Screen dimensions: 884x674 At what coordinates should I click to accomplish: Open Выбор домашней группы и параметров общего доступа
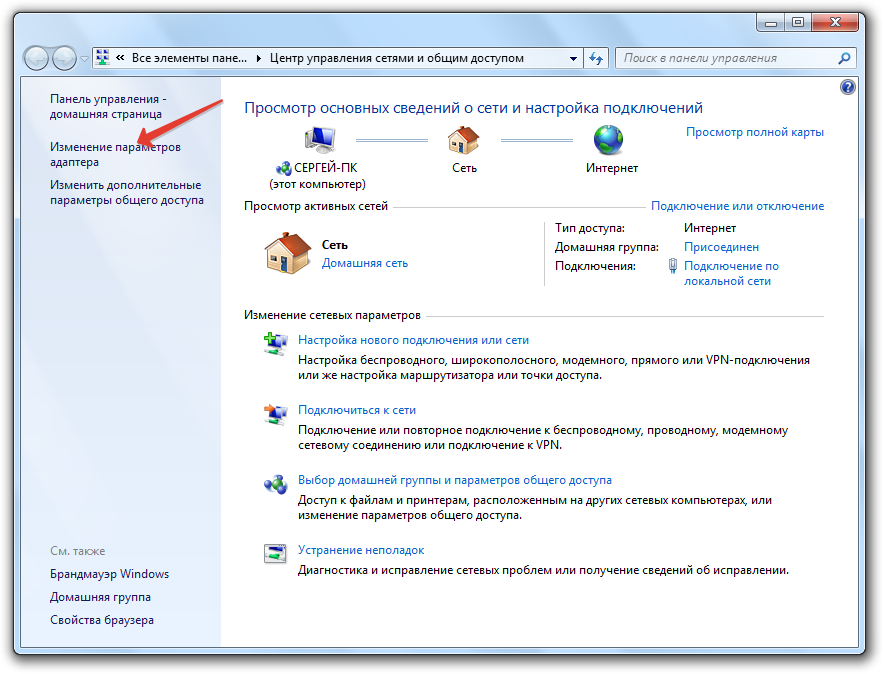point(454,480)
